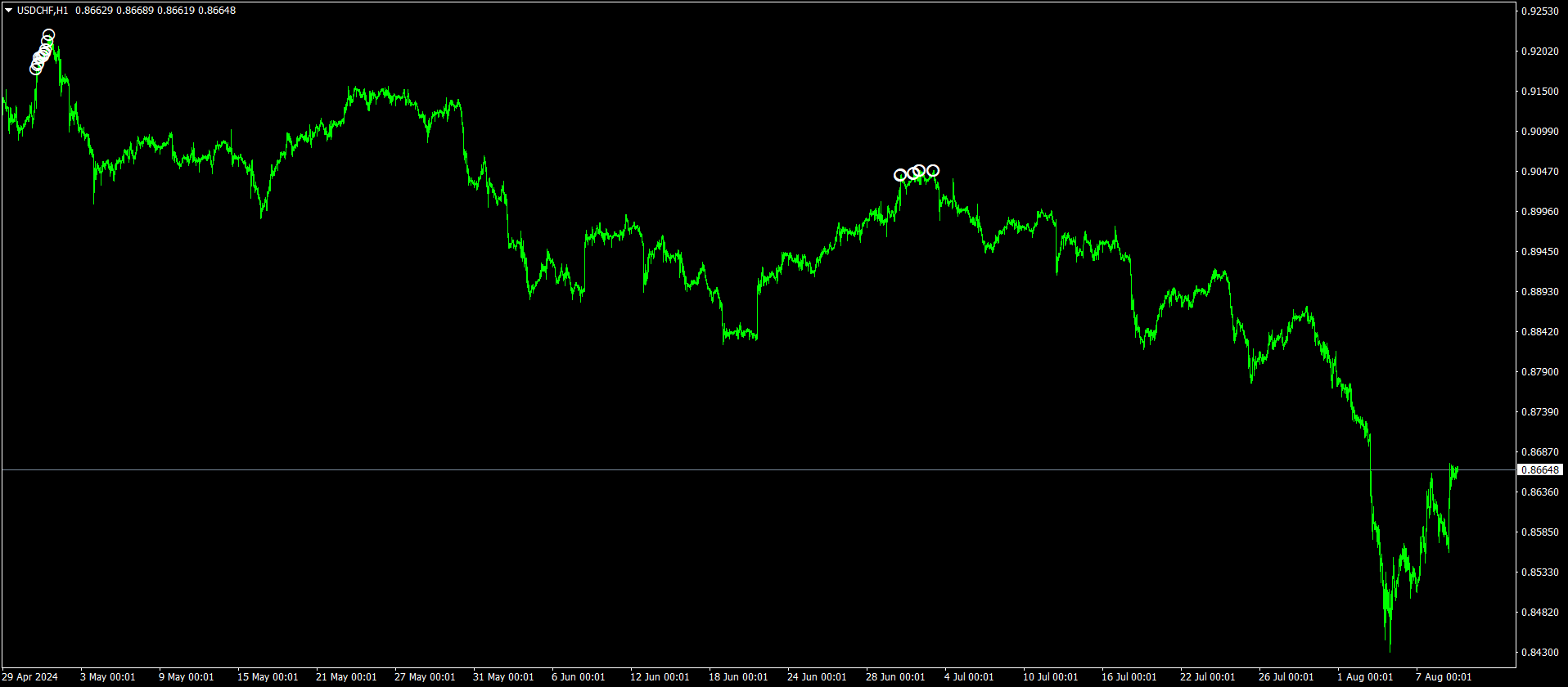The width and height of the screenshot is (1568, 687).
Task: Click the 1 Aug 00:01 time label
Action: 1365,677
